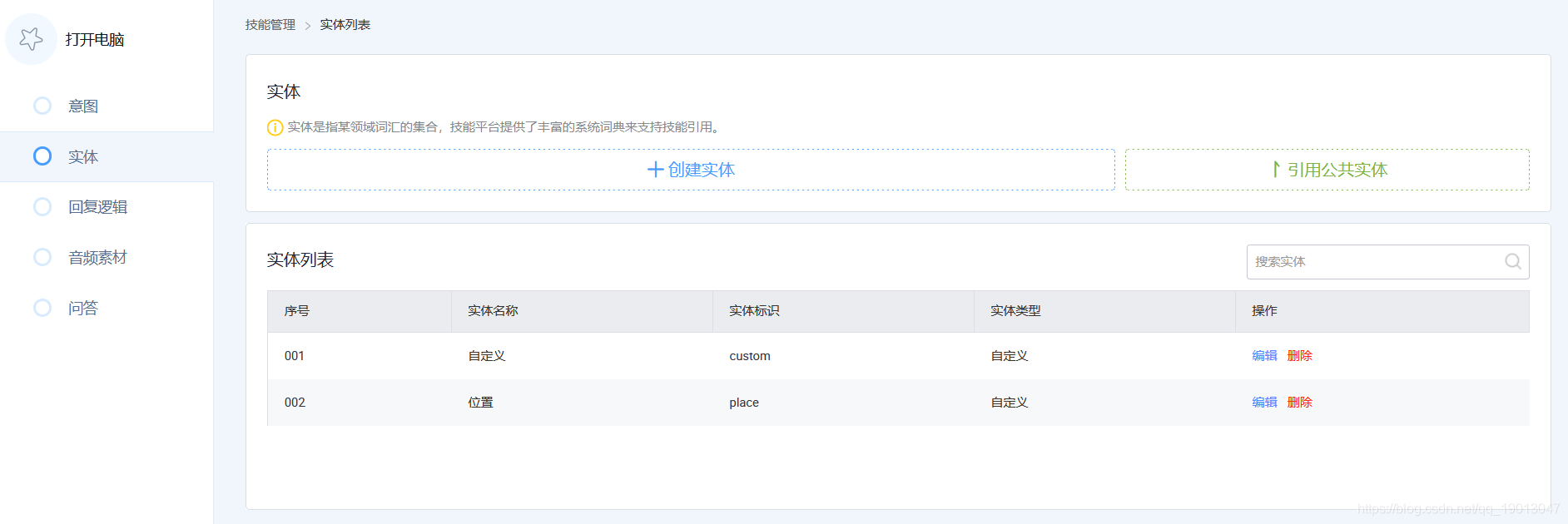The width and height of the screenshot is (1568, 524).
Task: Click the search magnifier icon
Action: click(x=1512, y=262)
